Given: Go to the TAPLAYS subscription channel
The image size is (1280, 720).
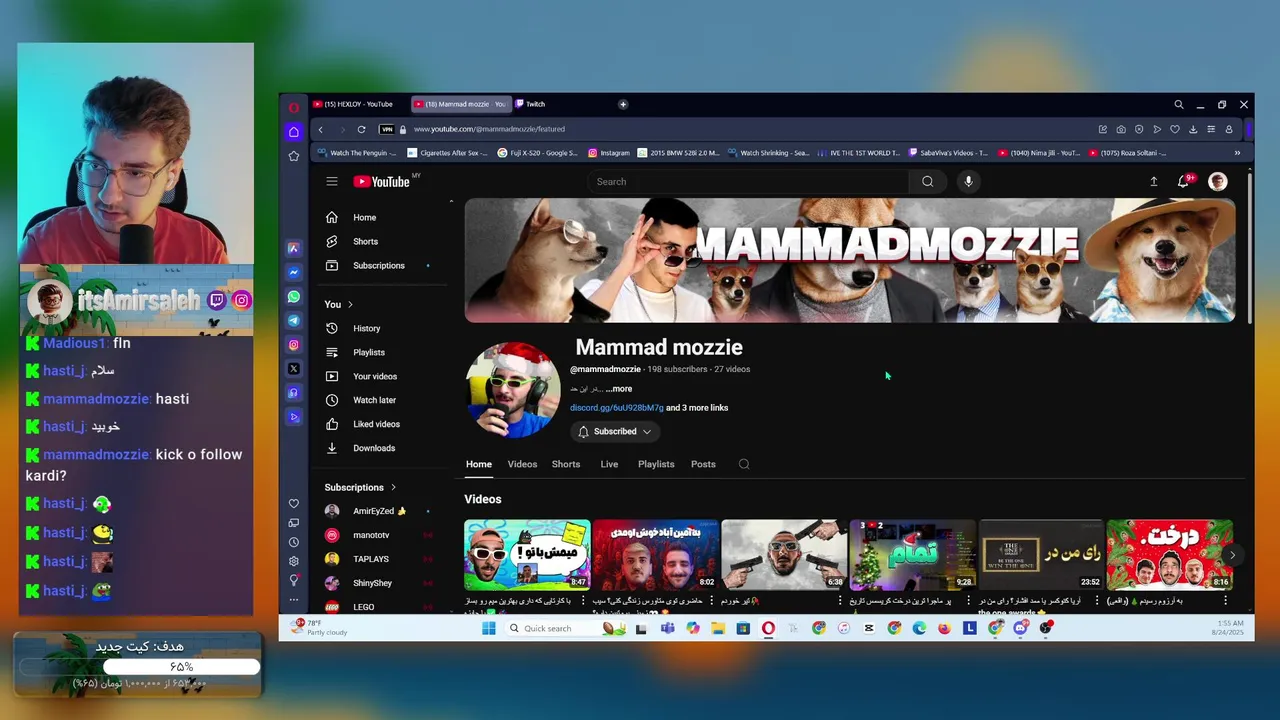Looking at the screenshot, I should (380, 559).
